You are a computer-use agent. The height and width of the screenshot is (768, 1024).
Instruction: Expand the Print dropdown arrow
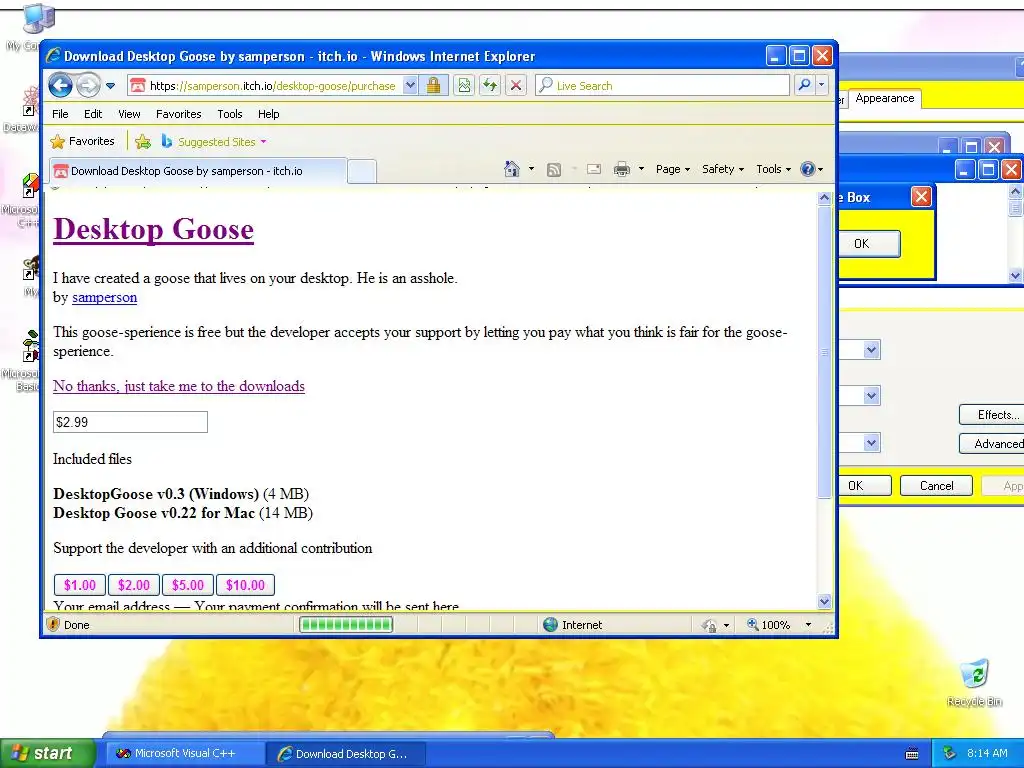tap(641, 169)
